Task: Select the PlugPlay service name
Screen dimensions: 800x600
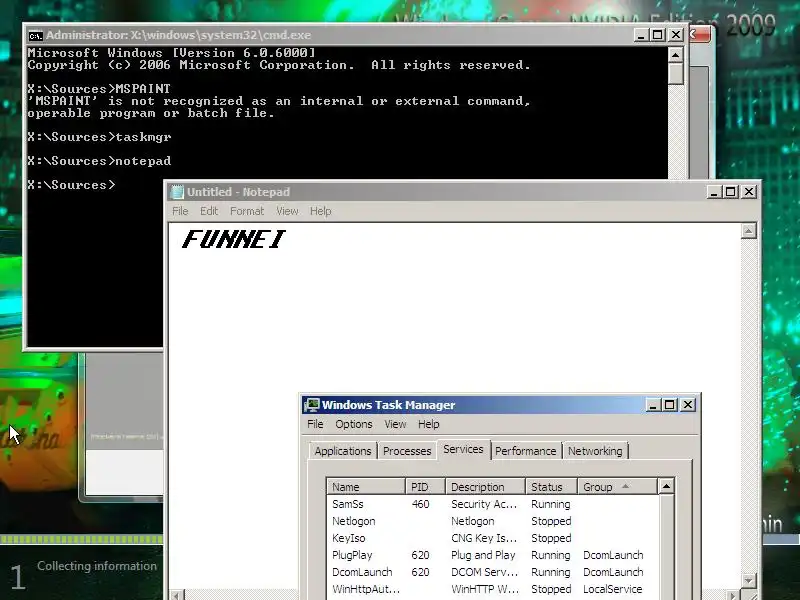Action: [352, 555]
